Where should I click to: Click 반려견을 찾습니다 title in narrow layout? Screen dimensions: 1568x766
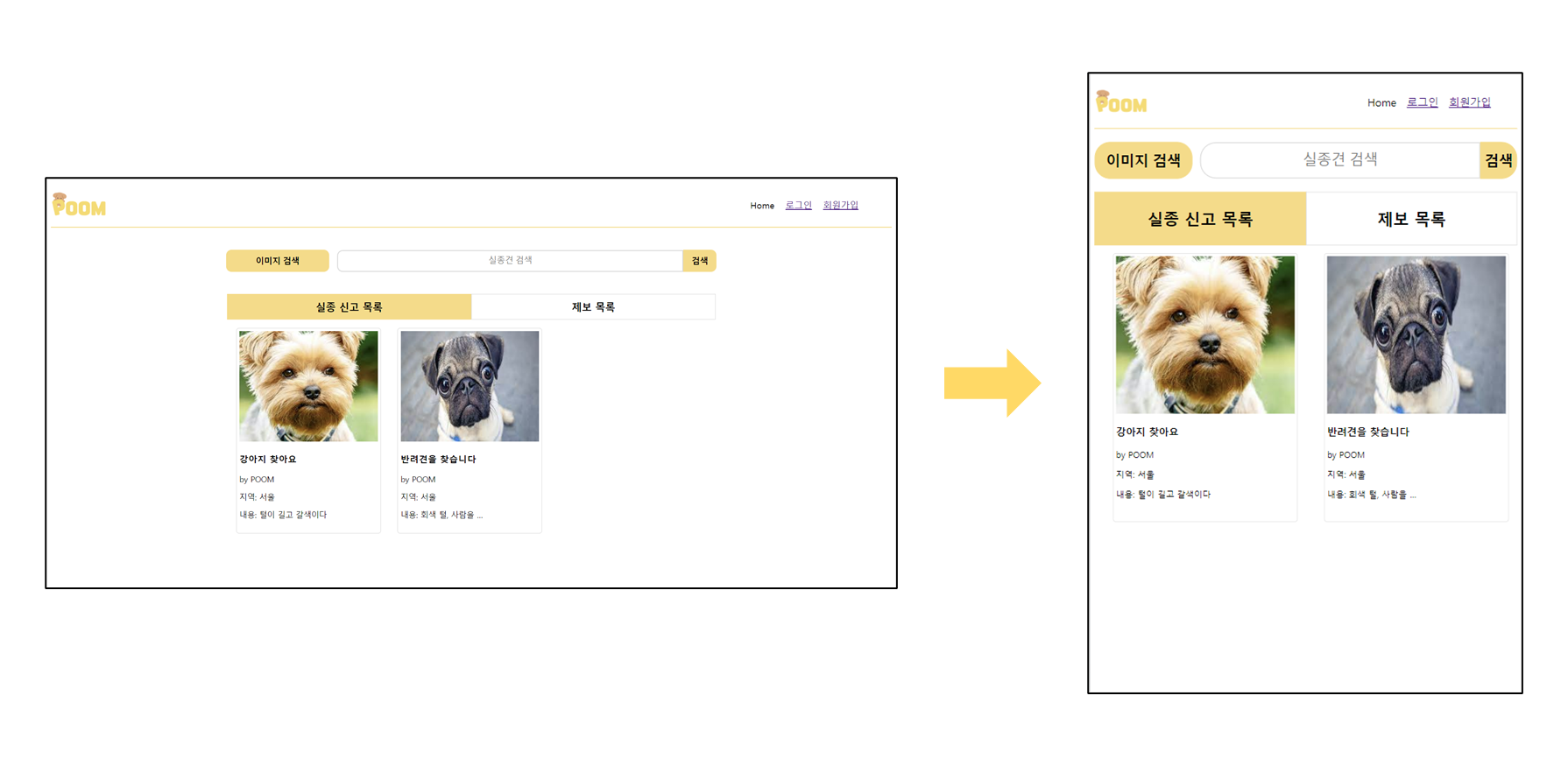coord(1367,432)
